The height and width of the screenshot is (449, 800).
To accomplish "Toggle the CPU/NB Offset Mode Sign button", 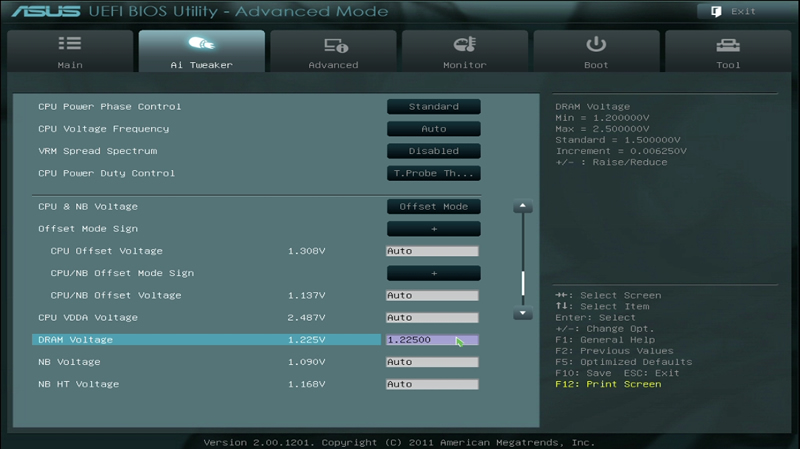I will pos(434,273).
